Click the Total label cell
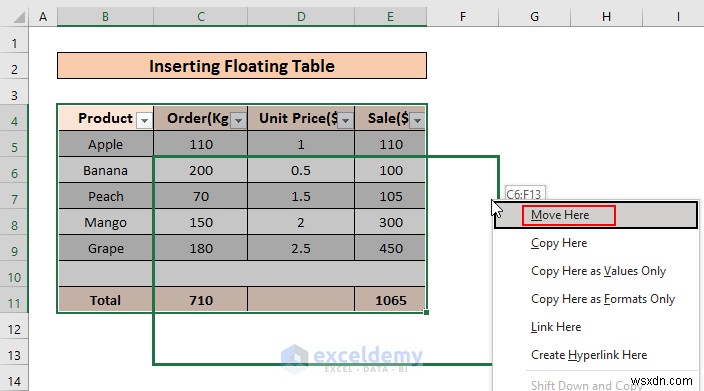 pos(106,300)
